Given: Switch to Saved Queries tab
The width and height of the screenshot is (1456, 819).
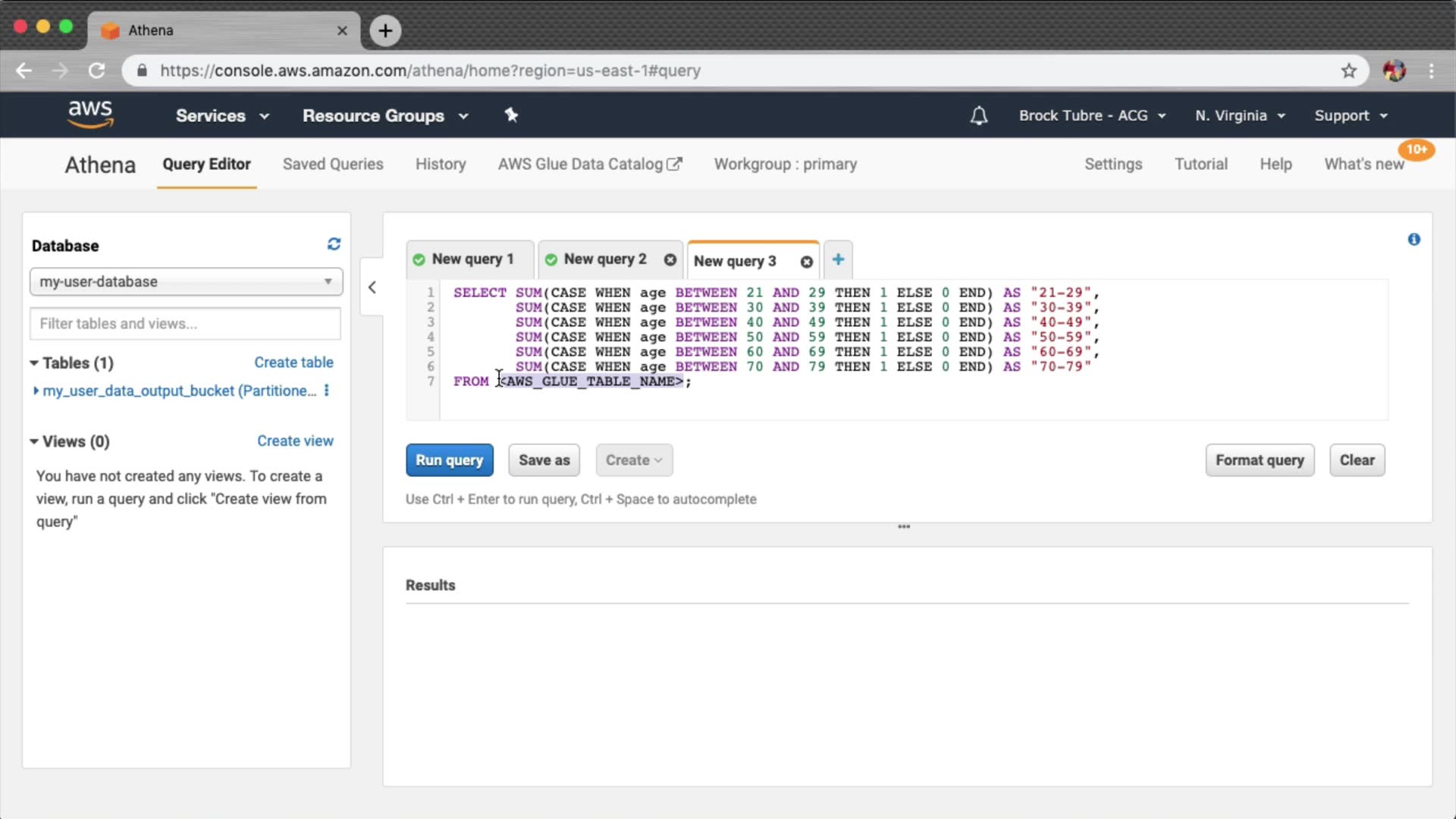Looking at the screenshot, I should (x=333, y=164).
